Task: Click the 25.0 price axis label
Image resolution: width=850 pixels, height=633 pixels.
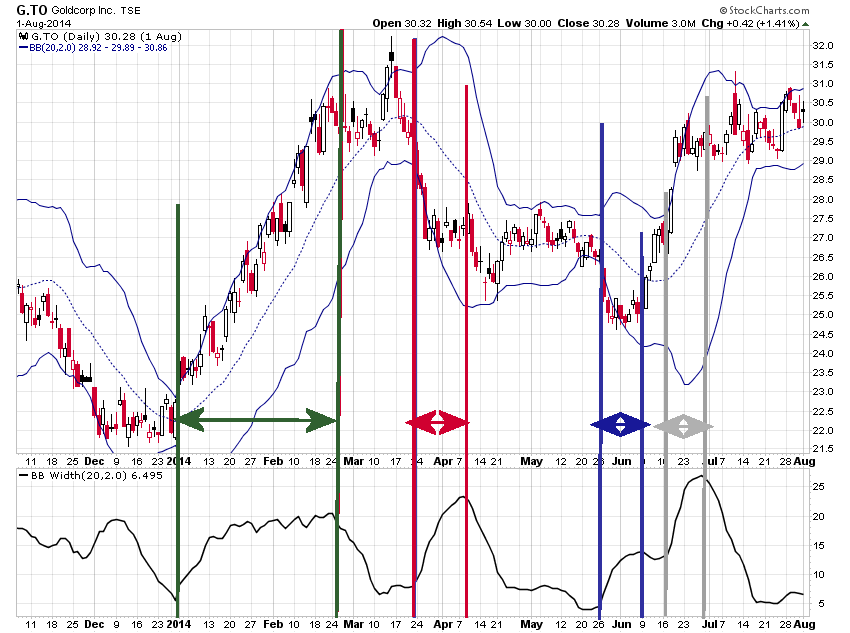Action: [823, 315]
